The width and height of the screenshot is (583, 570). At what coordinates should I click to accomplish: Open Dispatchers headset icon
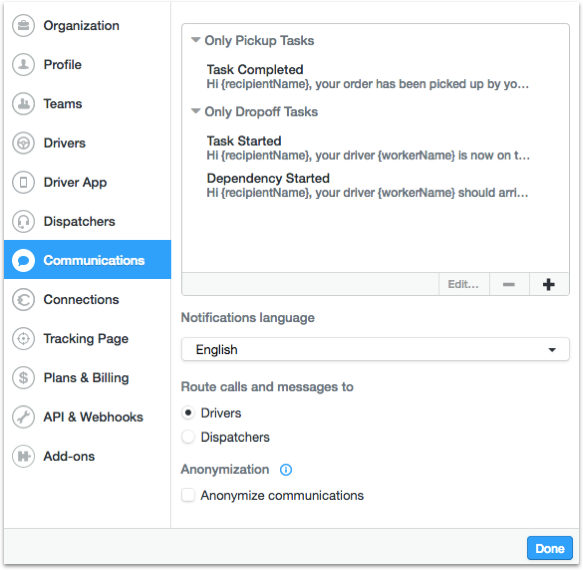23,222
